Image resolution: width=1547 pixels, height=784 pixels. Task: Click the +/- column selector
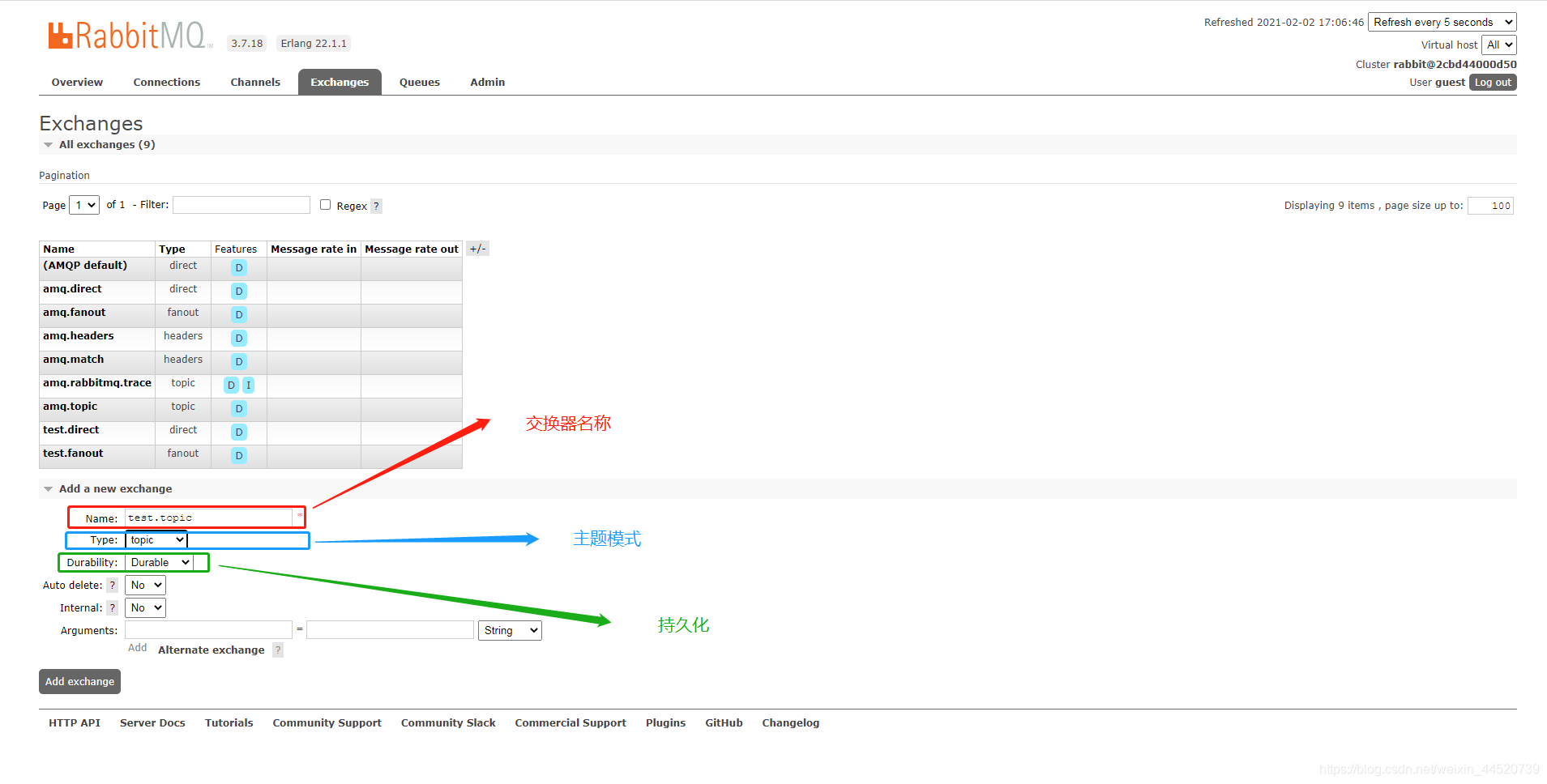478,249
